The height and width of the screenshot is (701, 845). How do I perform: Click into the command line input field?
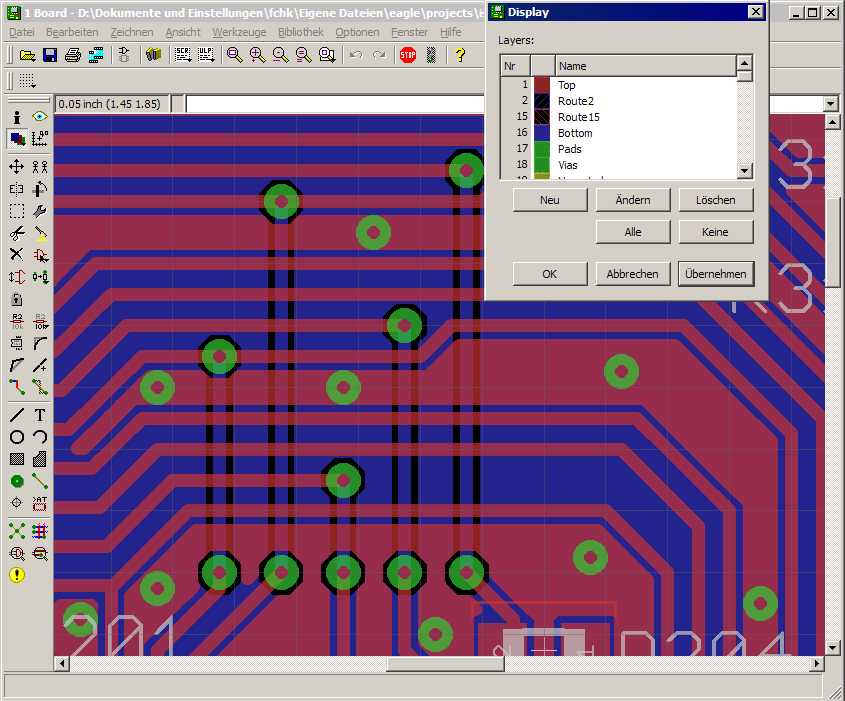335,104
